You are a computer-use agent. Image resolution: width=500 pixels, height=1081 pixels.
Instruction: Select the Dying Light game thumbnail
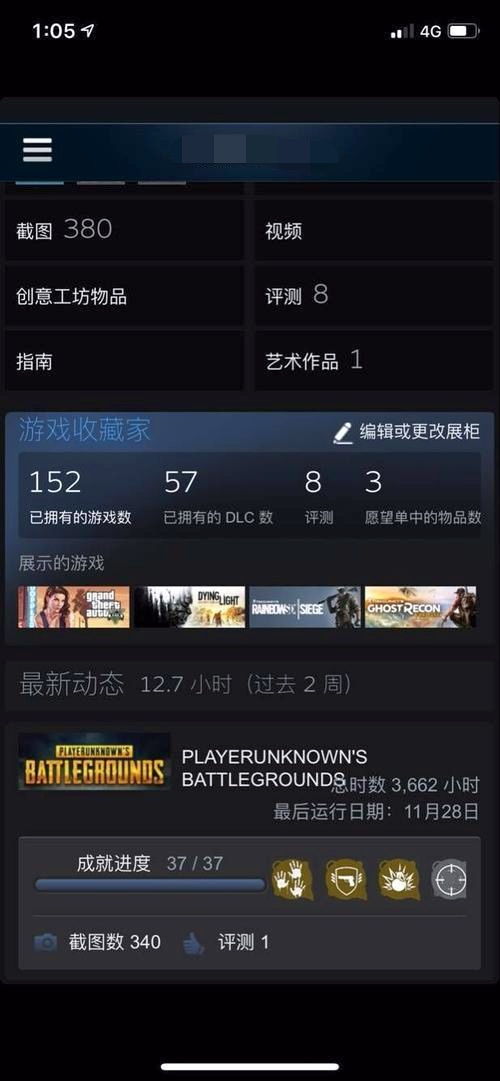(190, 607)
